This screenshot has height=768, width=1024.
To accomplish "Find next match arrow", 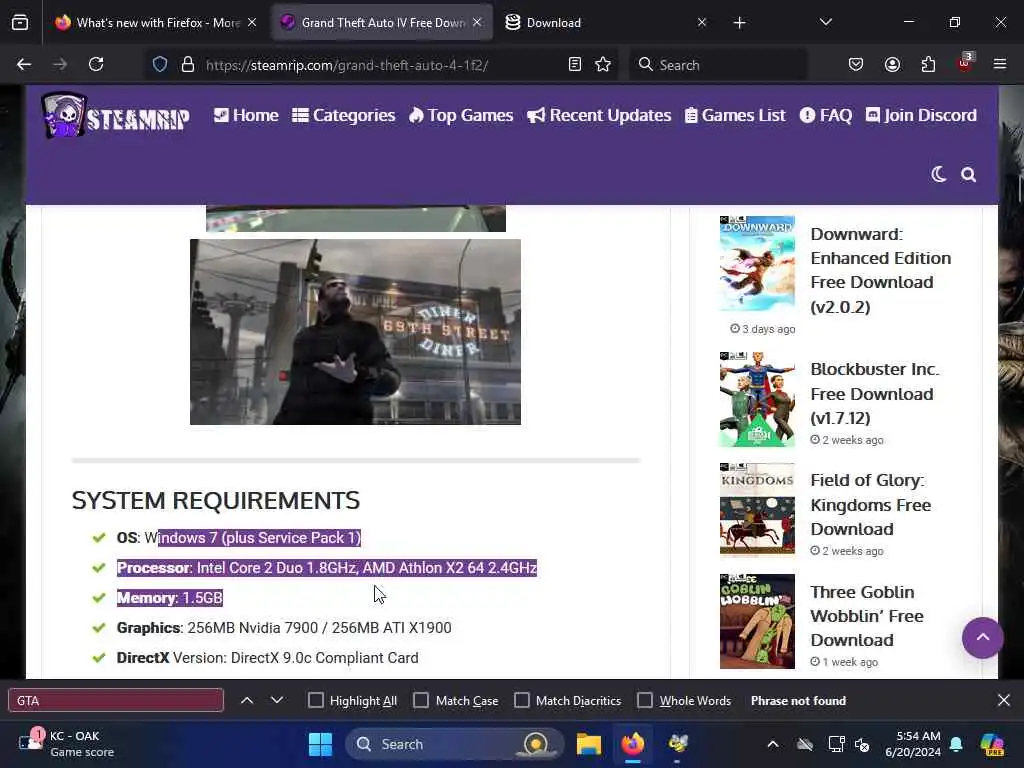I will (277, 700).
